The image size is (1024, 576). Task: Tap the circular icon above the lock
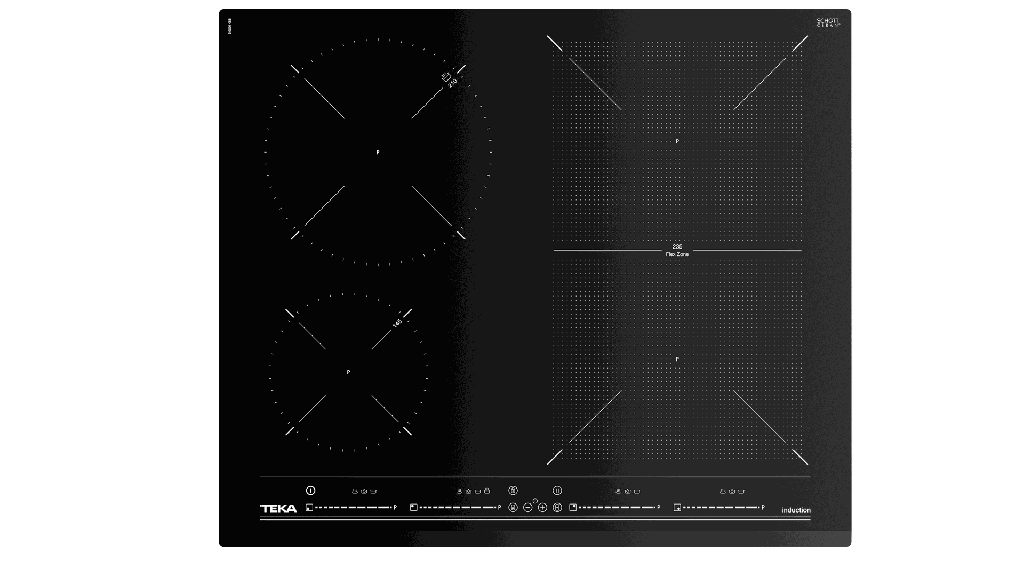tap(513, 490)
